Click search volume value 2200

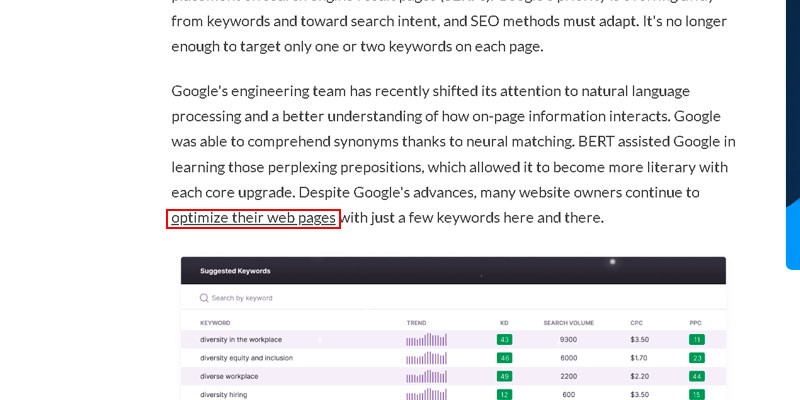pyautogui.click(x=568, y=377)
